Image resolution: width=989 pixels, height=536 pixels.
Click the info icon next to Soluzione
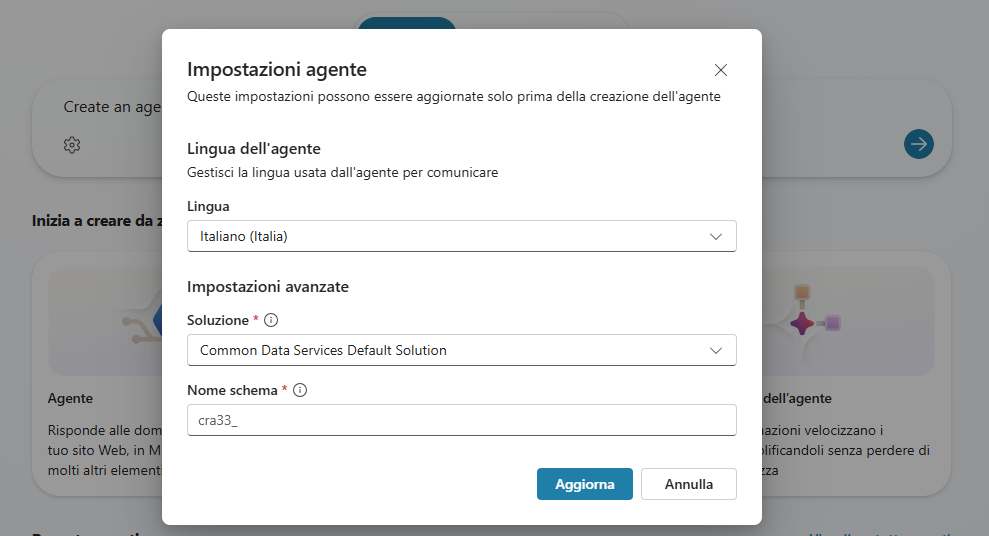[x=271, y=320]
